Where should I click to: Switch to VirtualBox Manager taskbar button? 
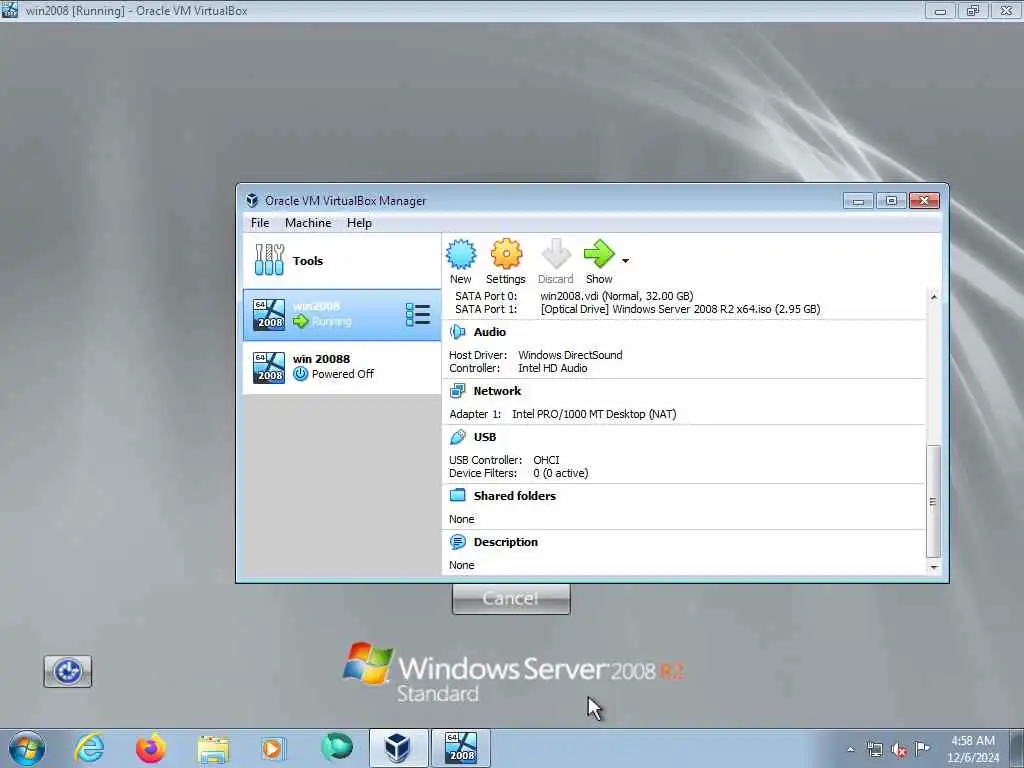[398, 748]
